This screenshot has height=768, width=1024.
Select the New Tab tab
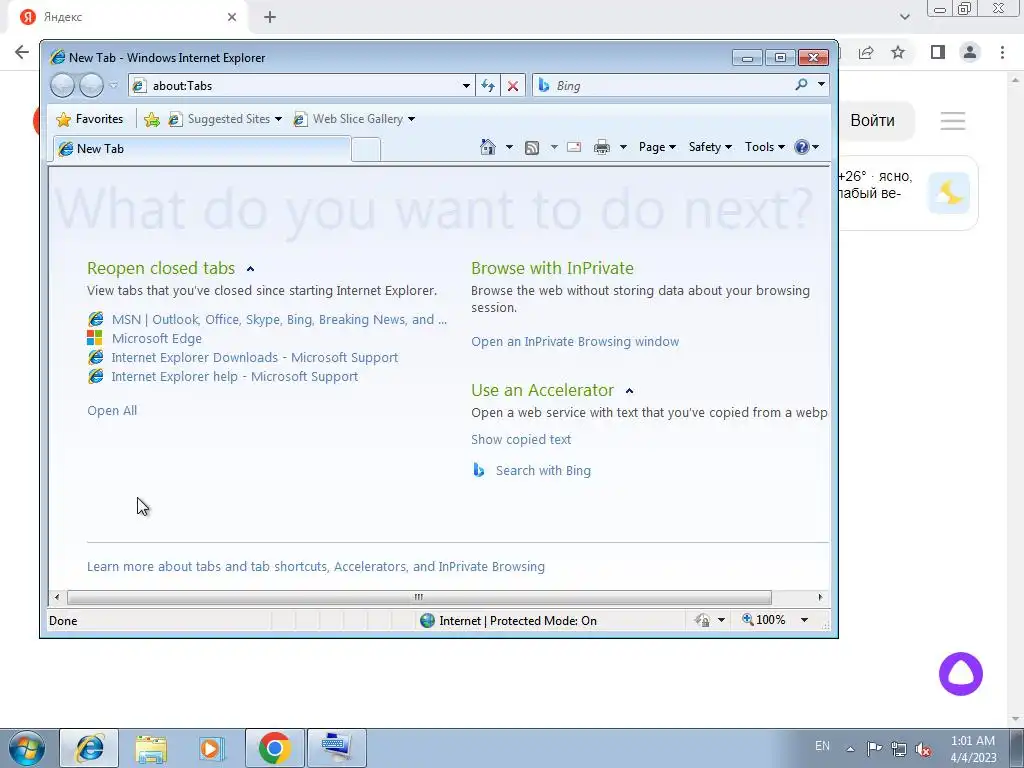click(x=201, y=148)
